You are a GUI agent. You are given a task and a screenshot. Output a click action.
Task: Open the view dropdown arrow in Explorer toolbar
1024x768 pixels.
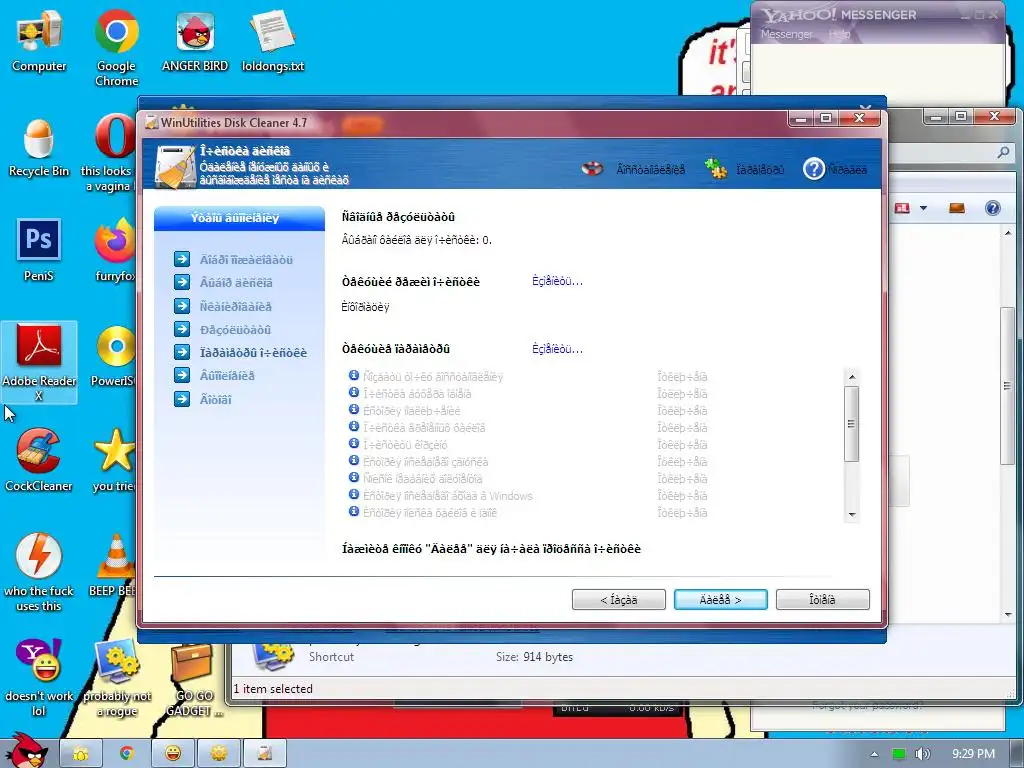923,208
